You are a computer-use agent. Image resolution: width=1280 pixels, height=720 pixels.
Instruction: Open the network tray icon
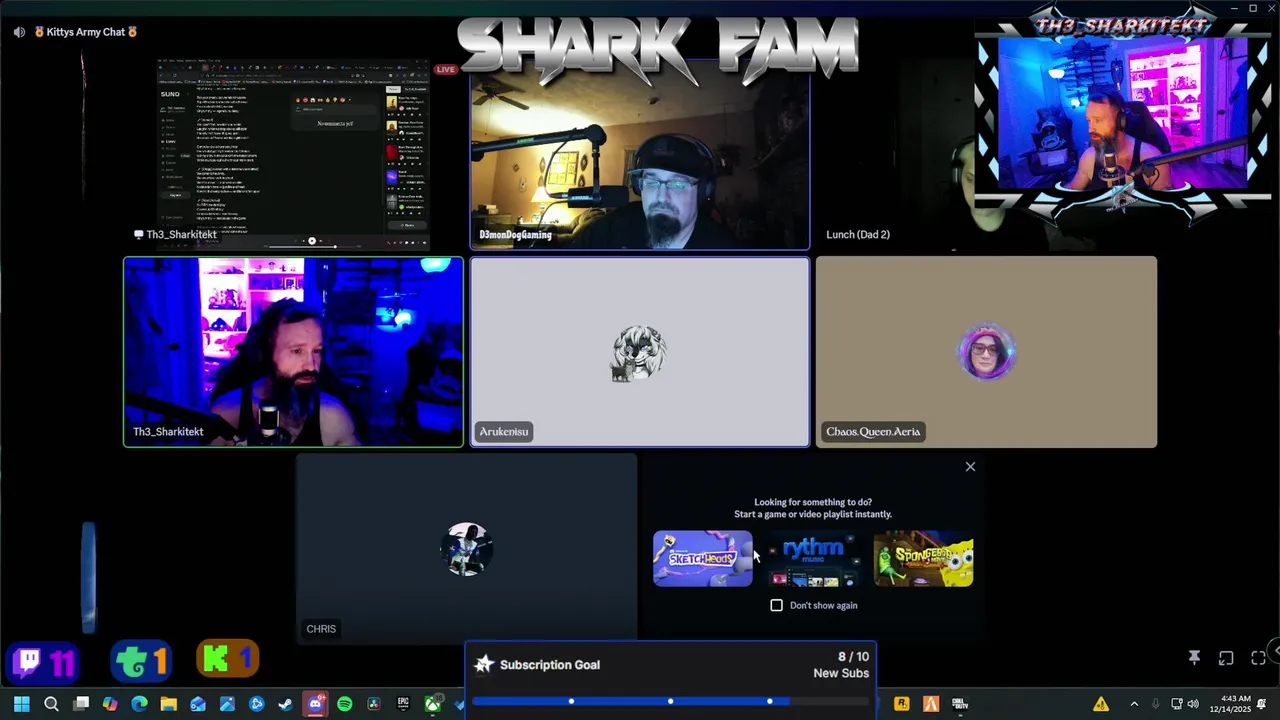coord(1177,704)
